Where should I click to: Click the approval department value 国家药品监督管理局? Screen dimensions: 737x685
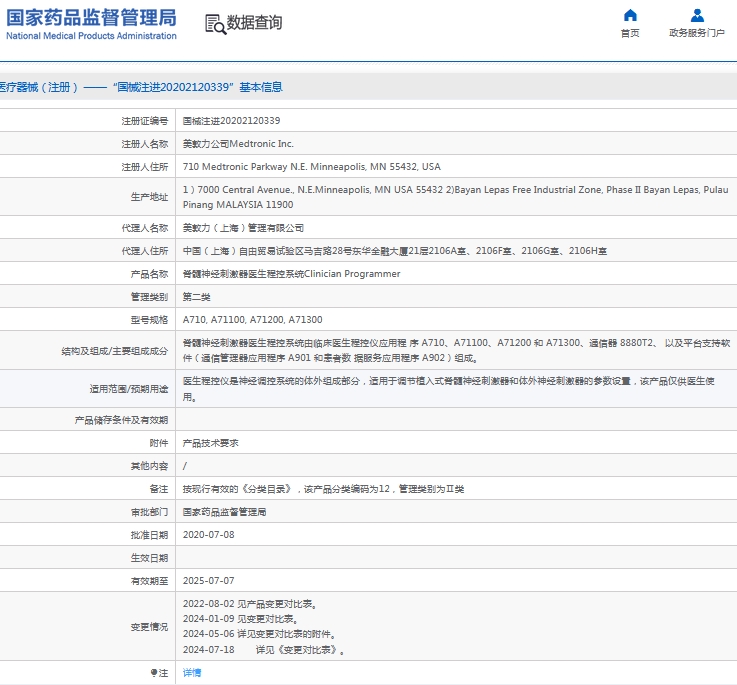pyautogui.click(x=224, y=512)
